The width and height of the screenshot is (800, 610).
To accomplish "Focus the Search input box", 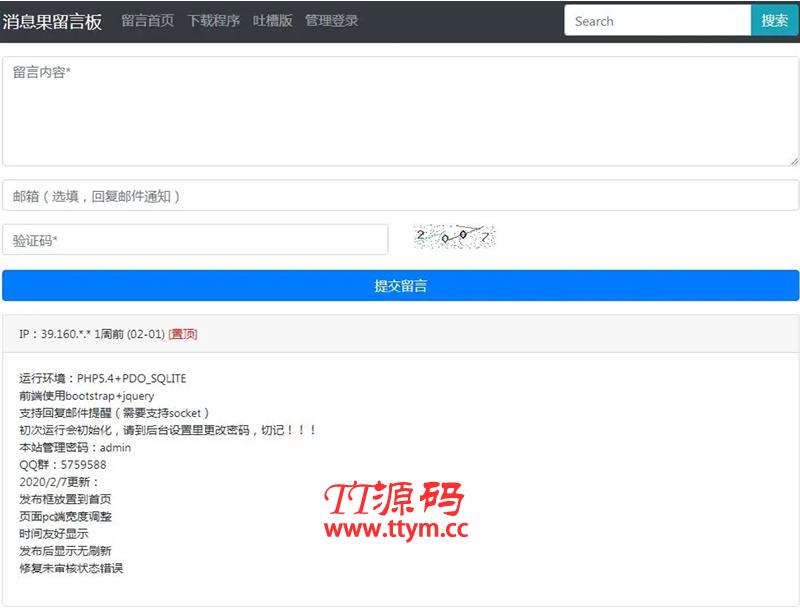I will click(657, 20).
